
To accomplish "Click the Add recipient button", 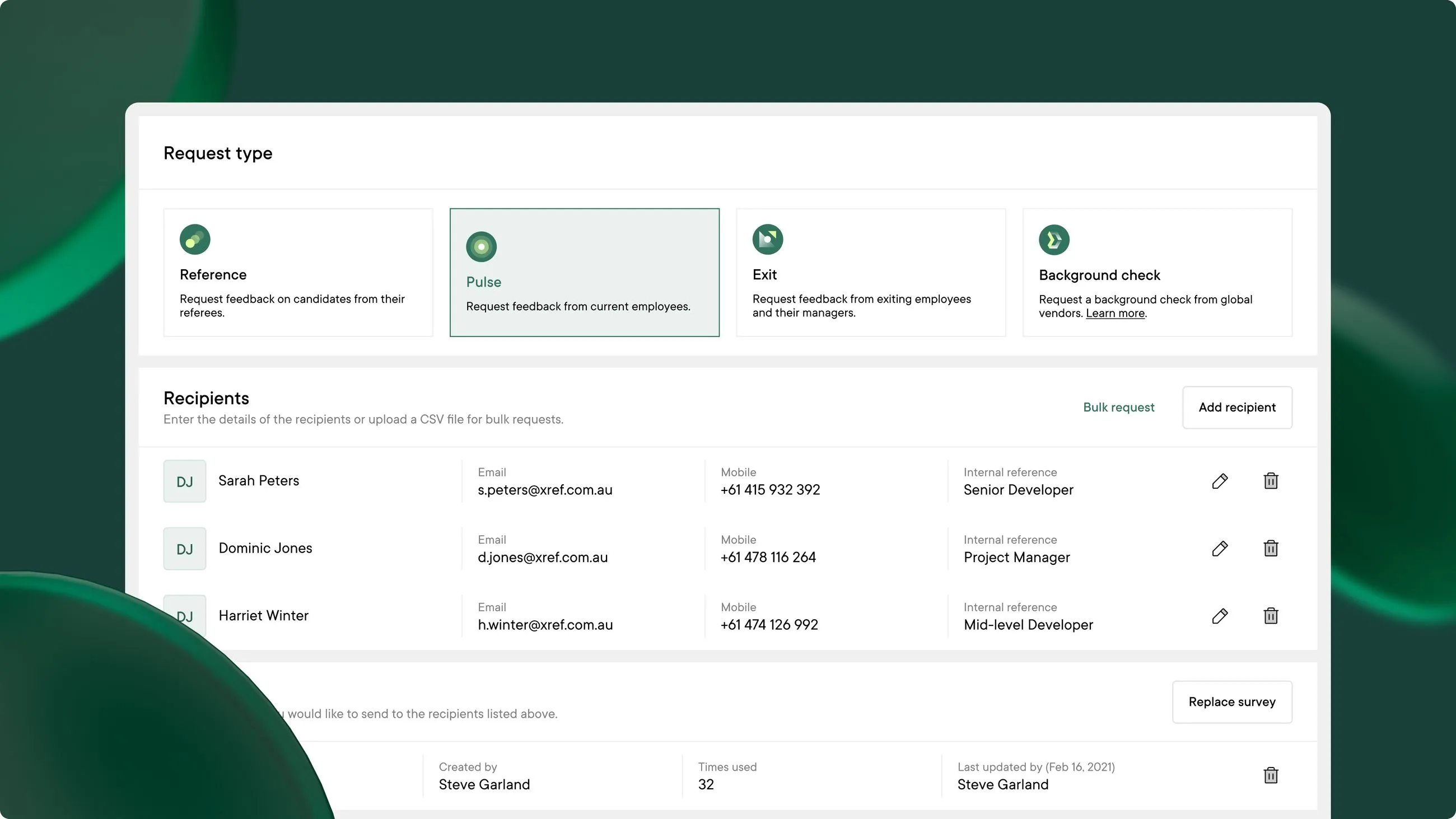I will [x=1236, y=407].
